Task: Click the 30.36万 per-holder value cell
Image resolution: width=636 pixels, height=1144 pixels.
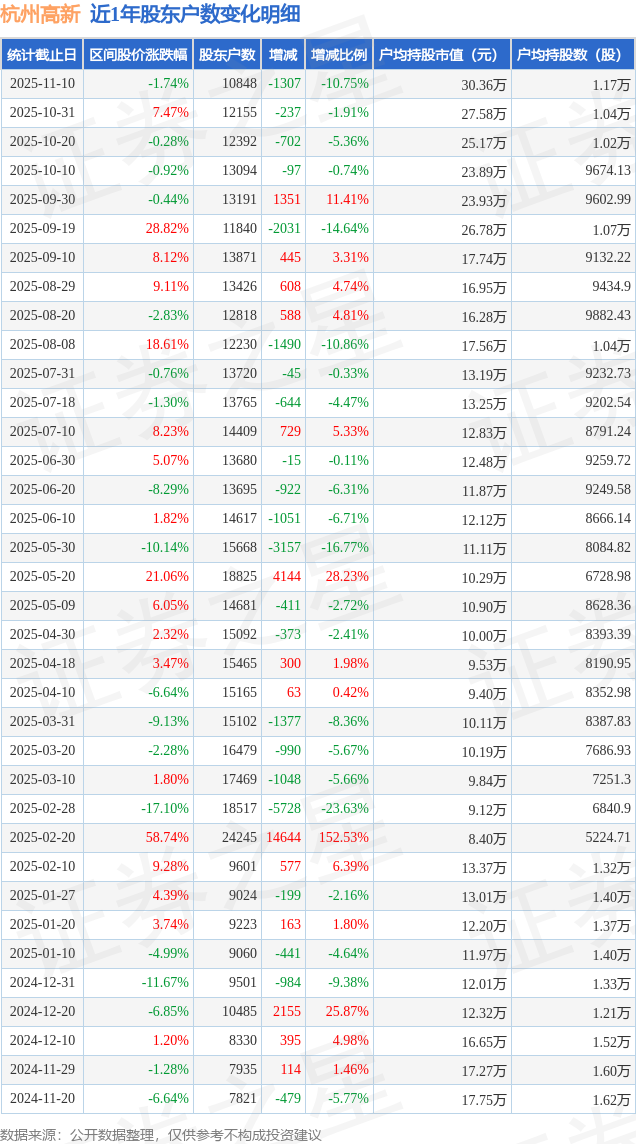Action: click(483, 84)
